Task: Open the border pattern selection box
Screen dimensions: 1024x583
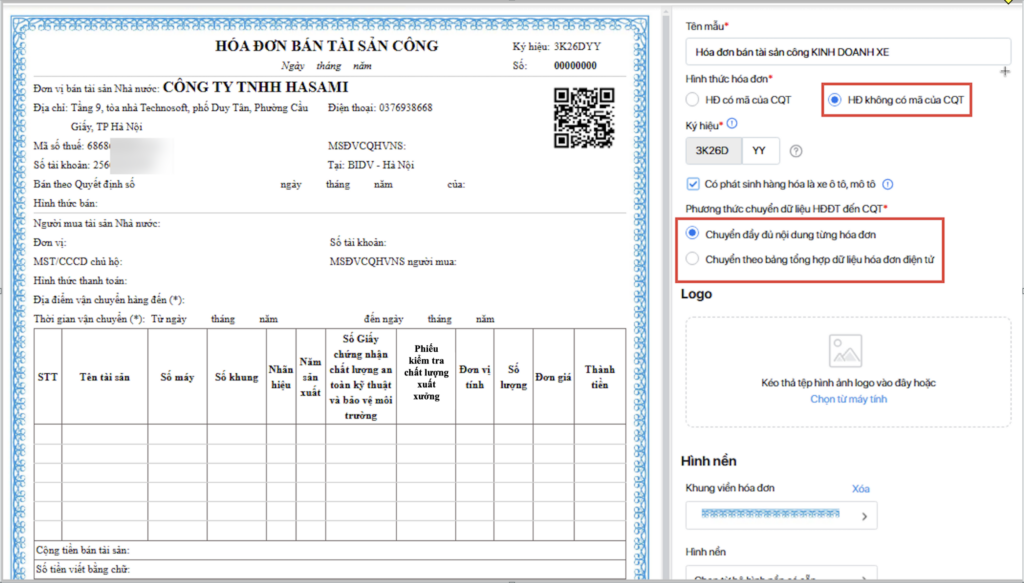Action: [x=781, y=516]
